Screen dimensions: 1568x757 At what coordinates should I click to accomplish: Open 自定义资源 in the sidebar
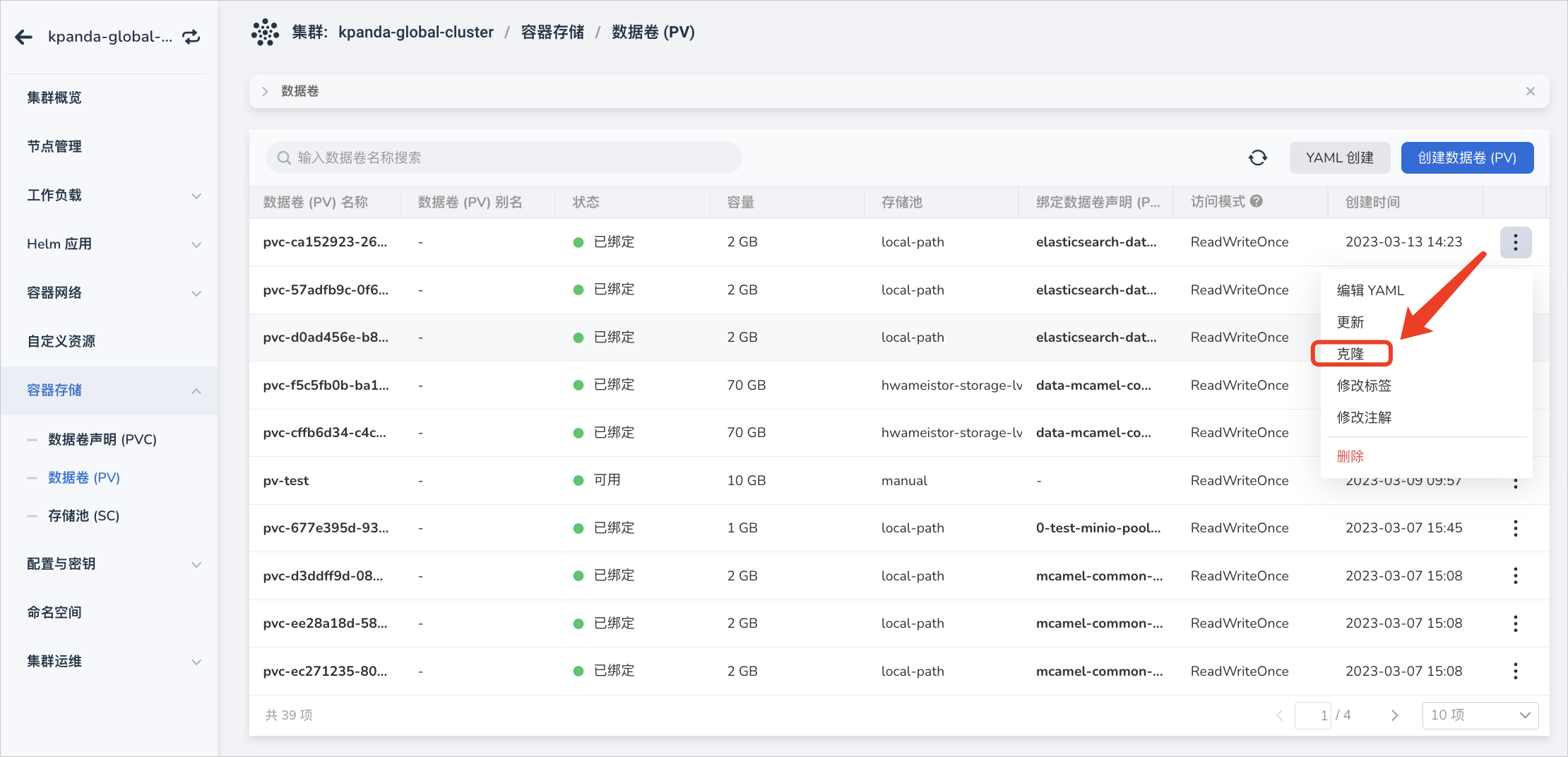tap(61, 341)
